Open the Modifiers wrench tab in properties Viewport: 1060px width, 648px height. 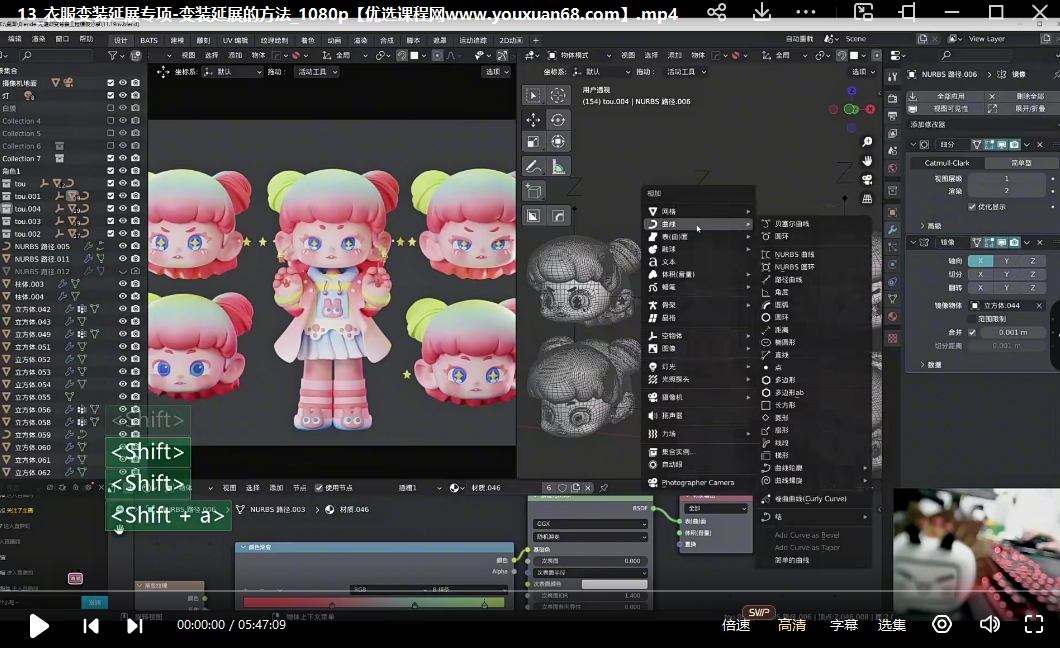click(892, 230)
